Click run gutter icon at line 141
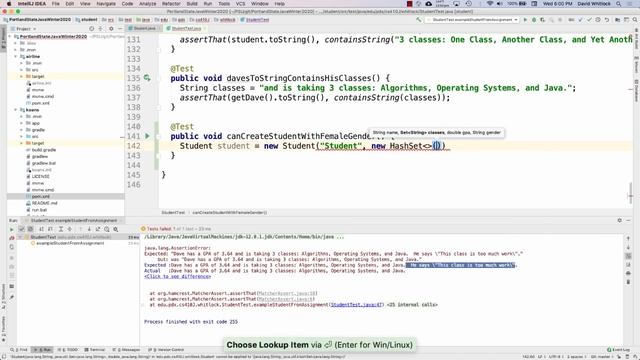Screen dimensions: 640x360 pyautogui.click(x=147, y=136)
